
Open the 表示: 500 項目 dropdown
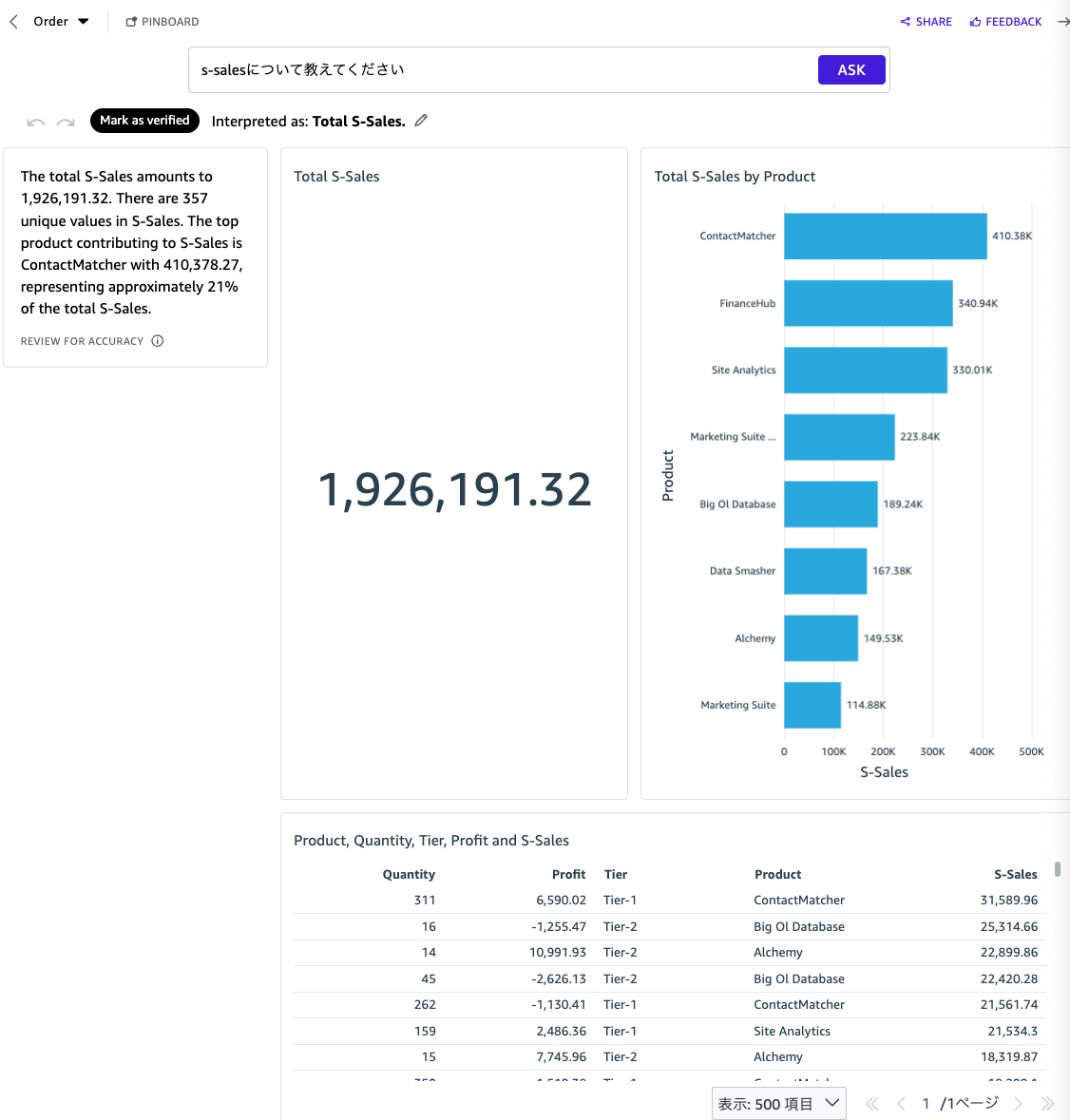pyautogui.click(x=778, y=1103)
